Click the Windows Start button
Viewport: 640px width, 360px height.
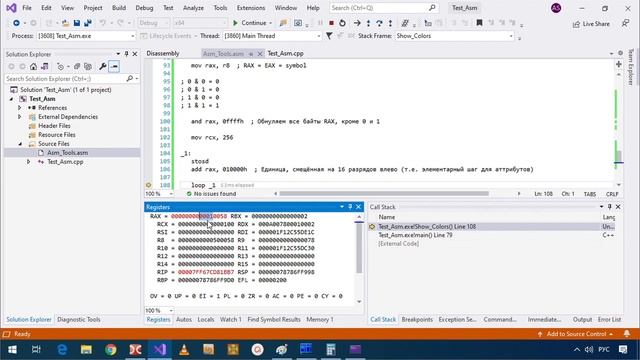(12, 349)
